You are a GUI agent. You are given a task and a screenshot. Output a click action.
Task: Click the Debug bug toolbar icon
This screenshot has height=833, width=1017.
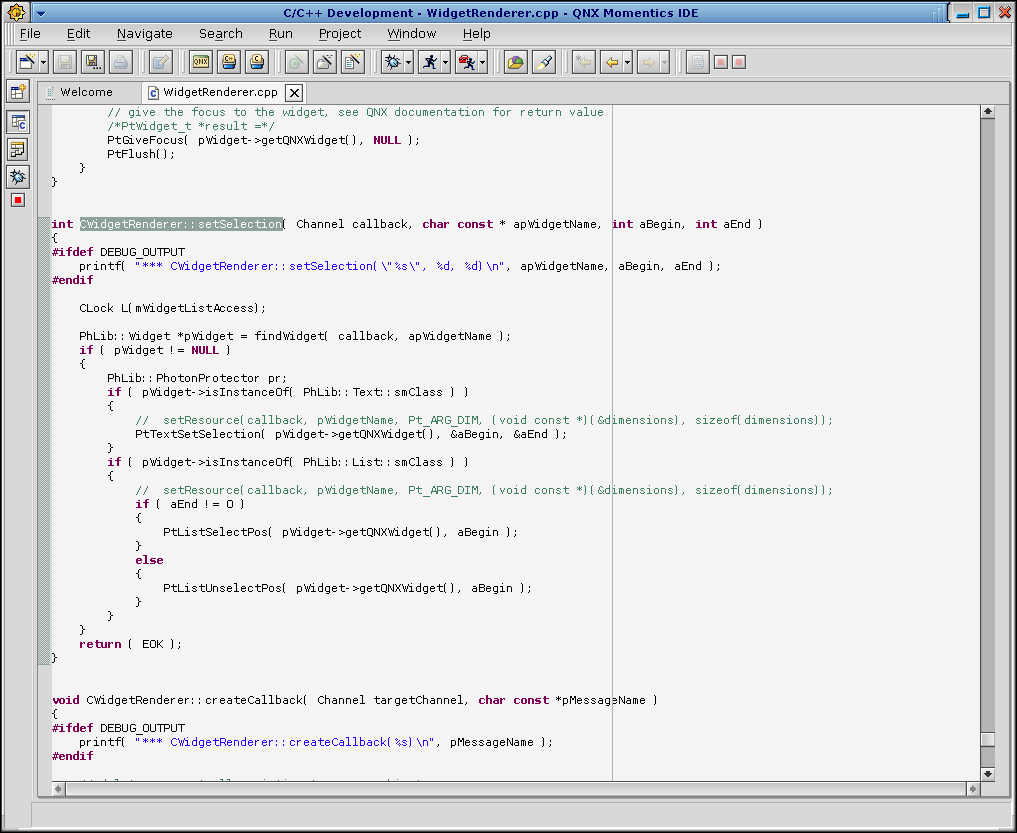click(391, 63)
